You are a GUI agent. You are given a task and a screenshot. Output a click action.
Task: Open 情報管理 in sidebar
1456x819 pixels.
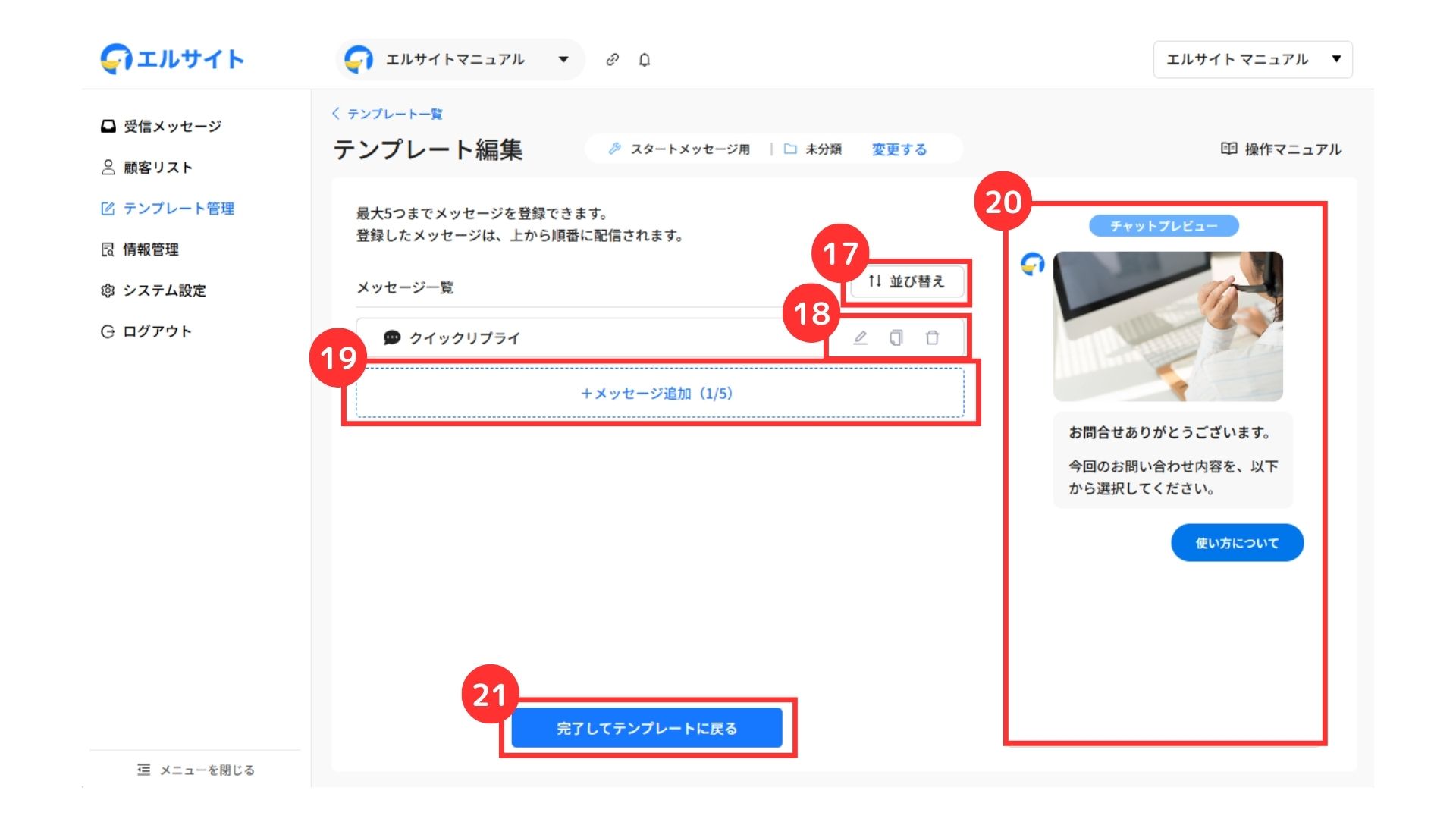(140, 249)
